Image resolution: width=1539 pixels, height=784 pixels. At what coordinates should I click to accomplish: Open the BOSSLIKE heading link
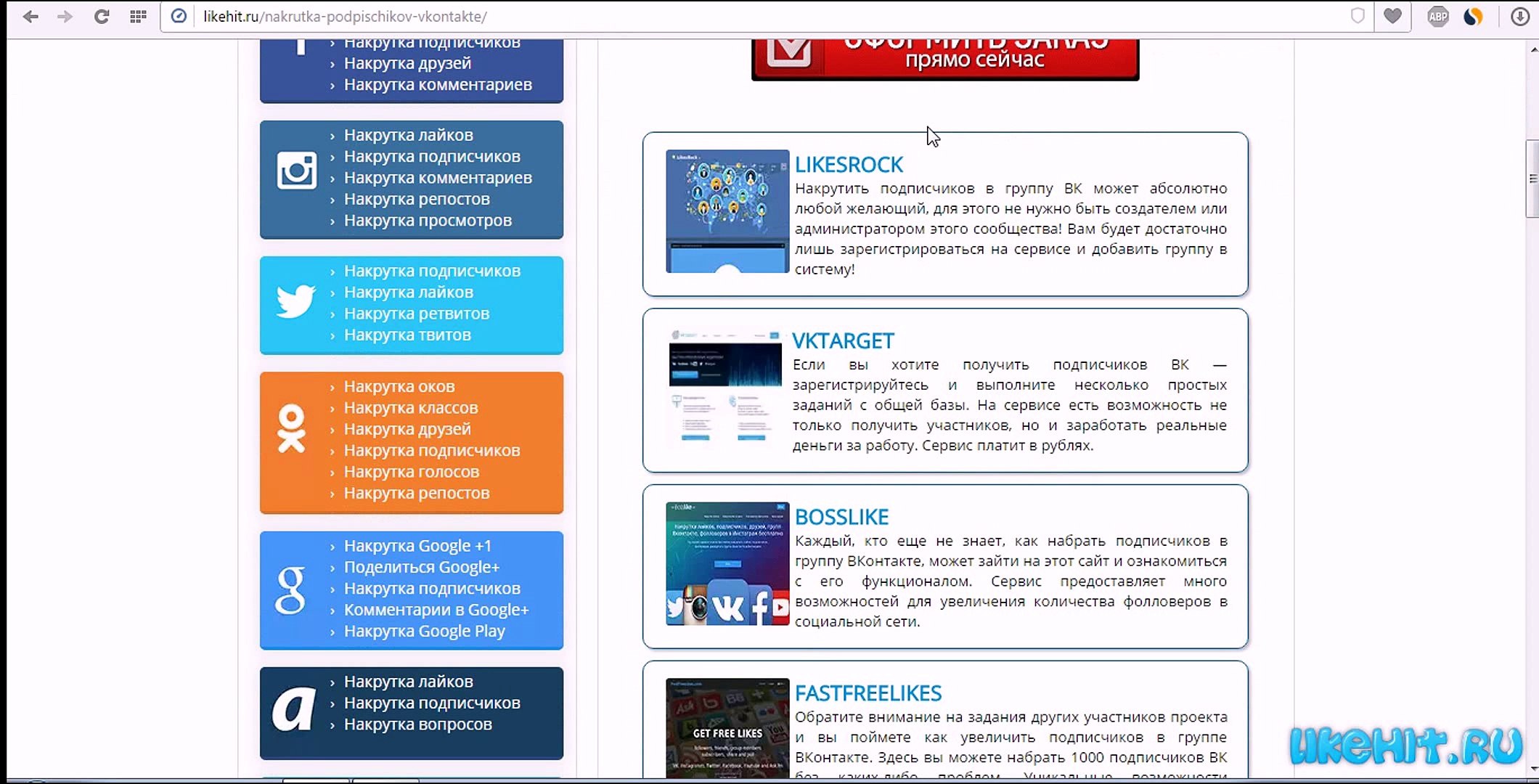pos(842,517)
